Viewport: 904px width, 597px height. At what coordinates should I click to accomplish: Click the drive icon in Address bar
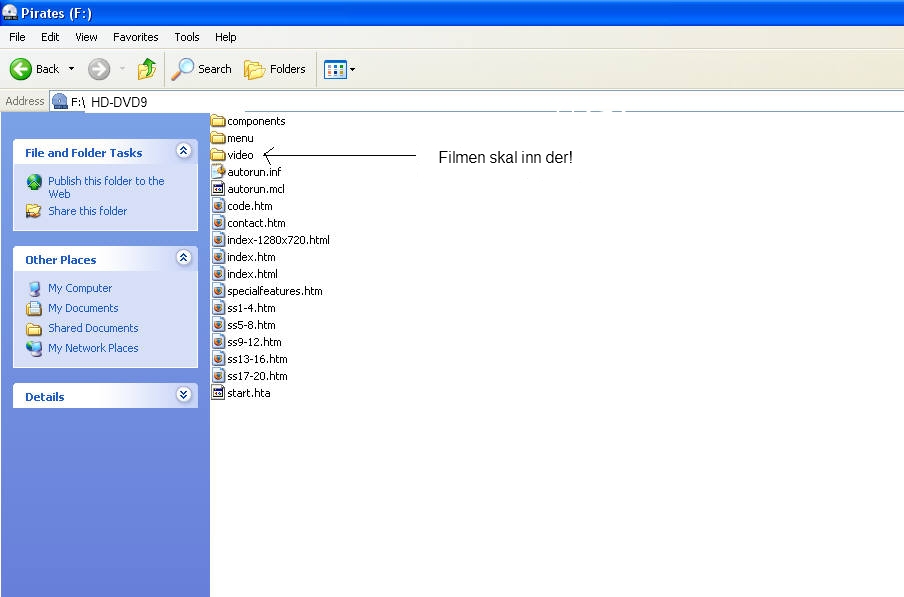click(x=59, y=101)
